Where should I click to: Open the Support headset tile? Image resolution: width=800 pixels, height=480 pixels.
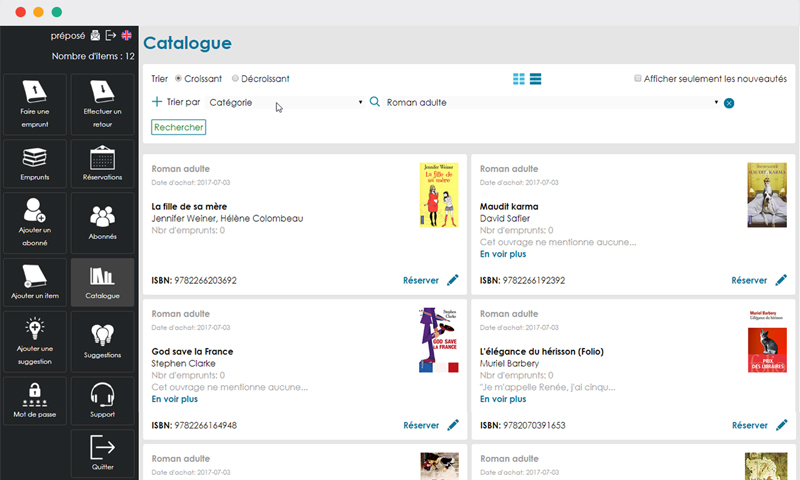103,401
